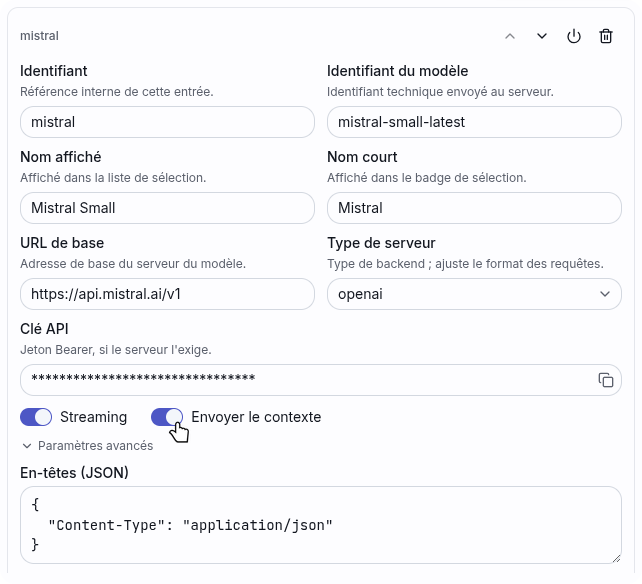Copy the API key
642x584 pixels.
pos(606,380)
